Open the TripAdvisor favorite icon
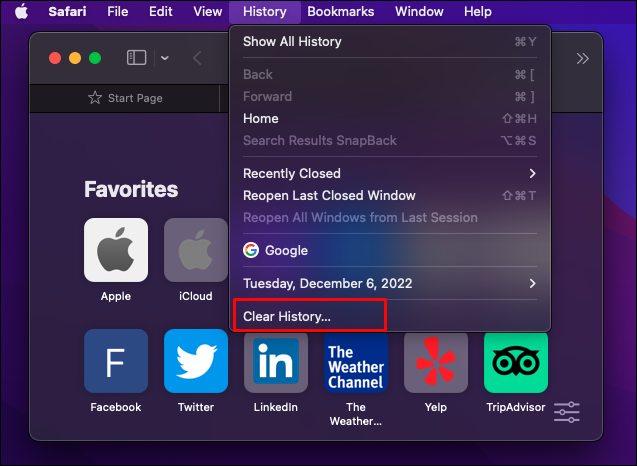 516,361
